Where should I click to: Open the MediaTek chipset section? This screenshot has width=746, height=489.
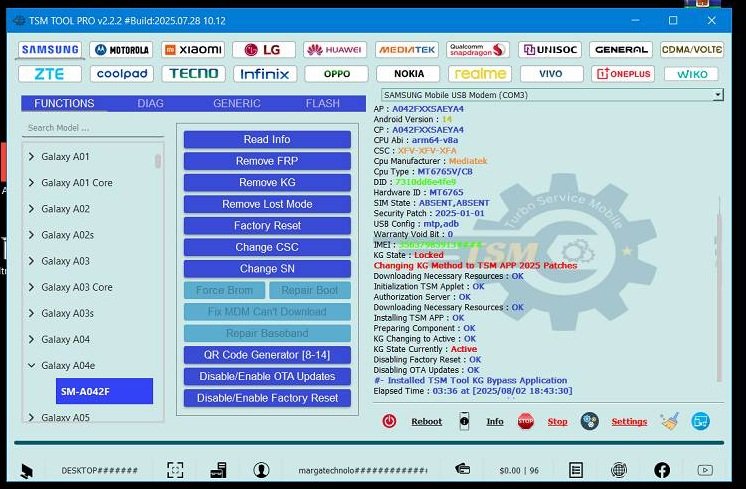pyautogui.click(x=407, y=49)
